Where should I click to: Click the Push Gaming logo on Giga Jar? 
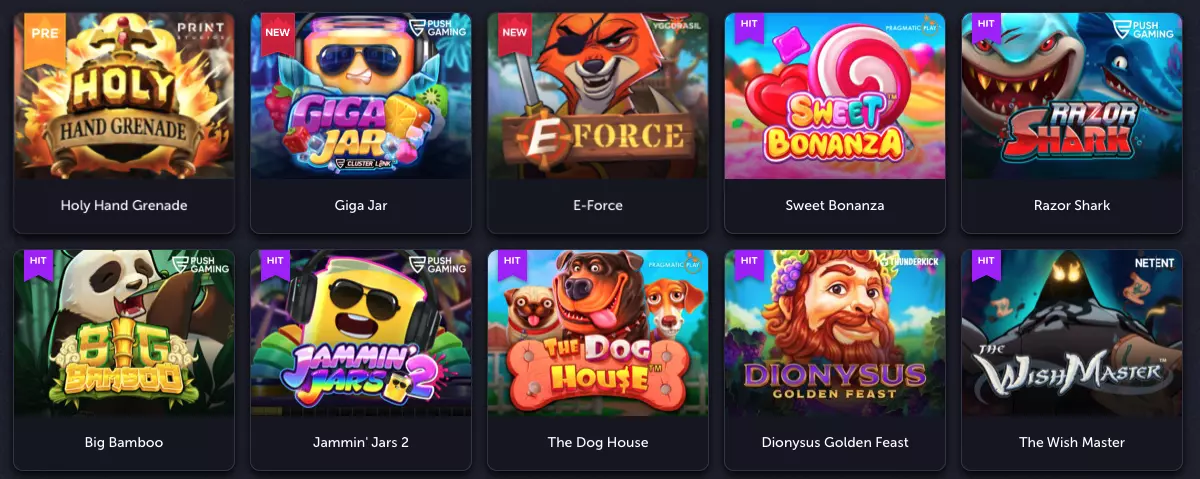[x=438, y=27]
